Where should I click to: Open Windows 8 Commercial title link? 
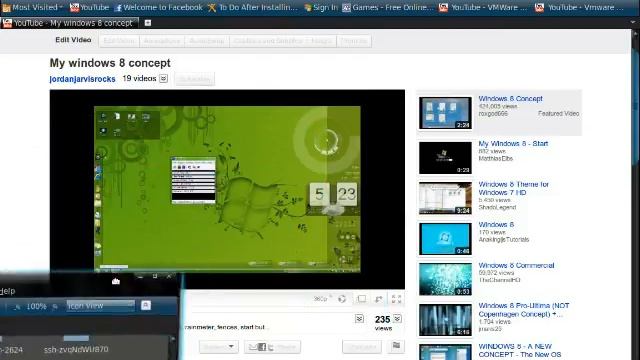[516, 265]
